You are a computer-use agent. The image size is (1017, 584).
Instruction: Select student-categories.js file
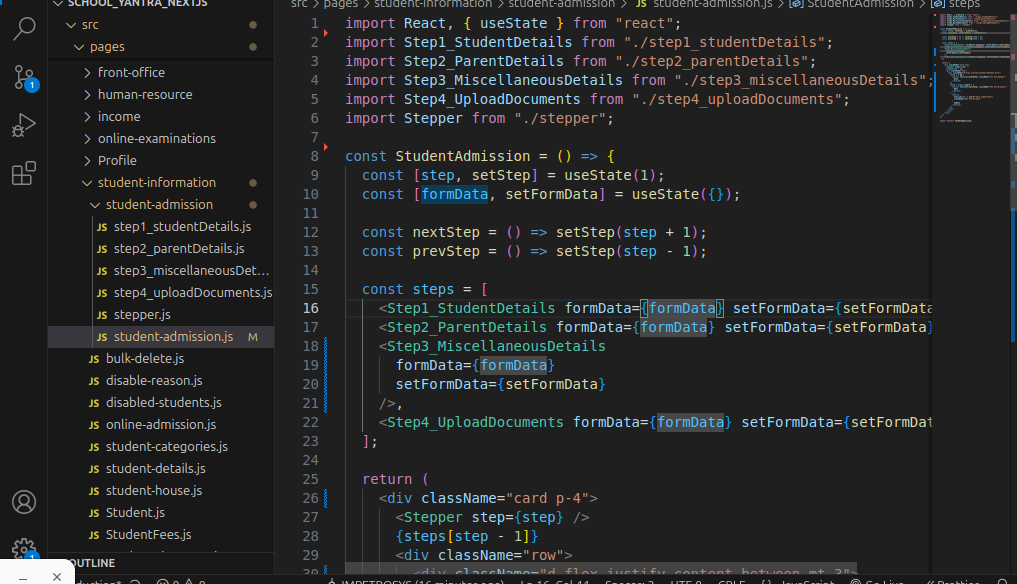[x=166, y=447]
